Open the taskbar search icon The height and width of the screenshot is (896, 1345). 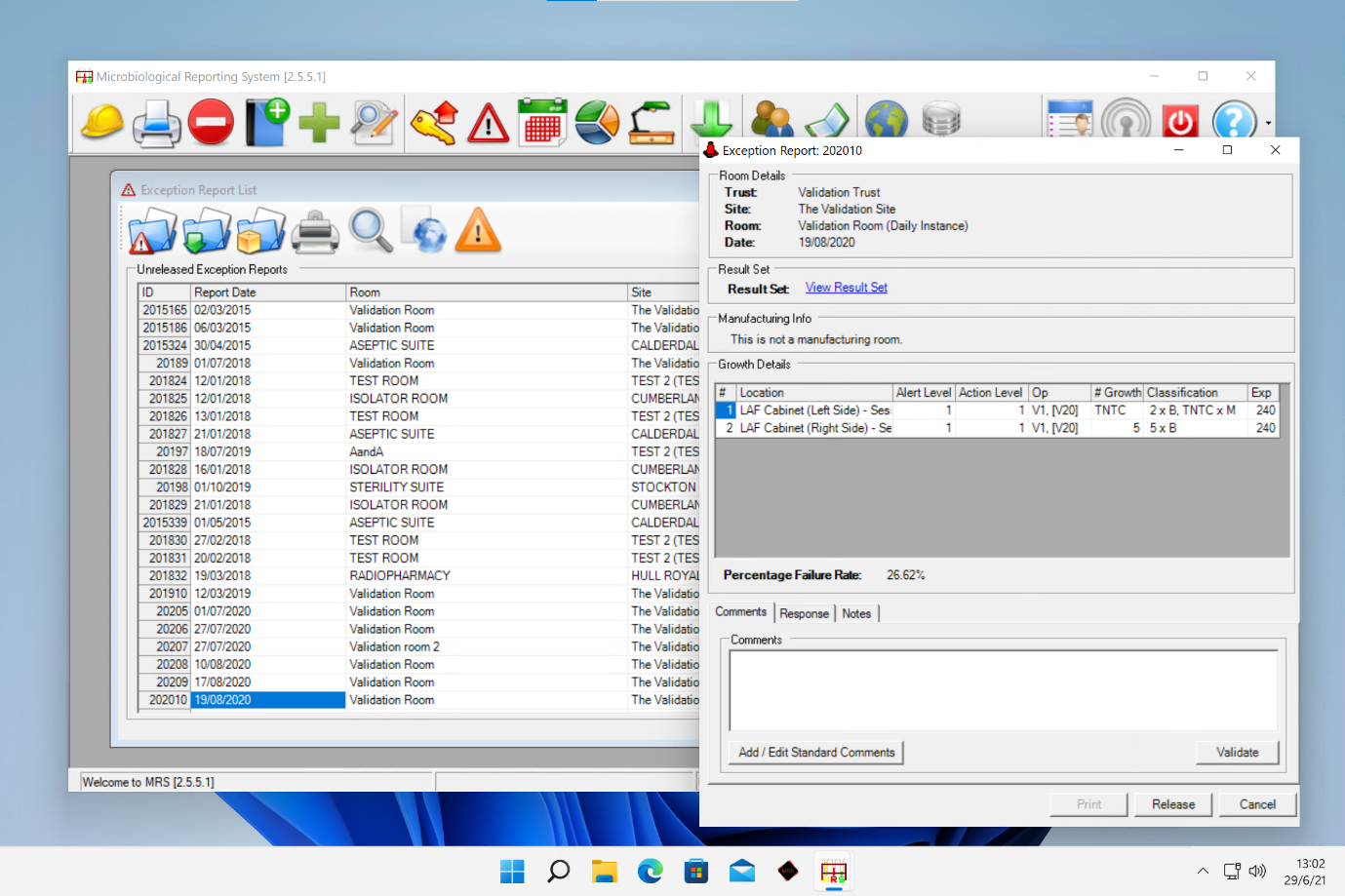(558, 872)
